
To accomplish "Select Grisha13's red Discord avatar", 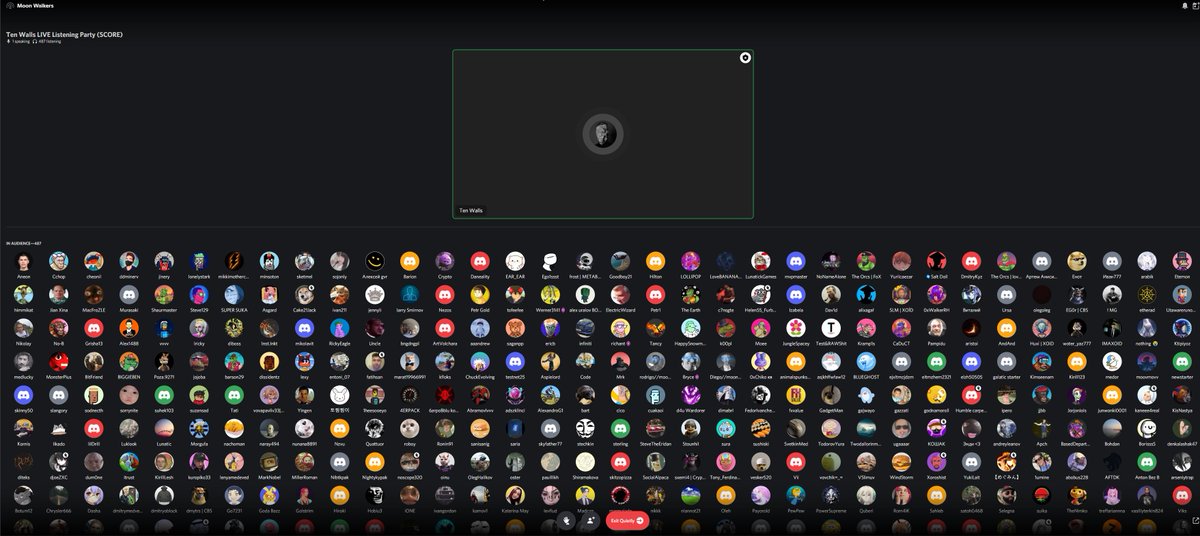I will tap(93, 328).
